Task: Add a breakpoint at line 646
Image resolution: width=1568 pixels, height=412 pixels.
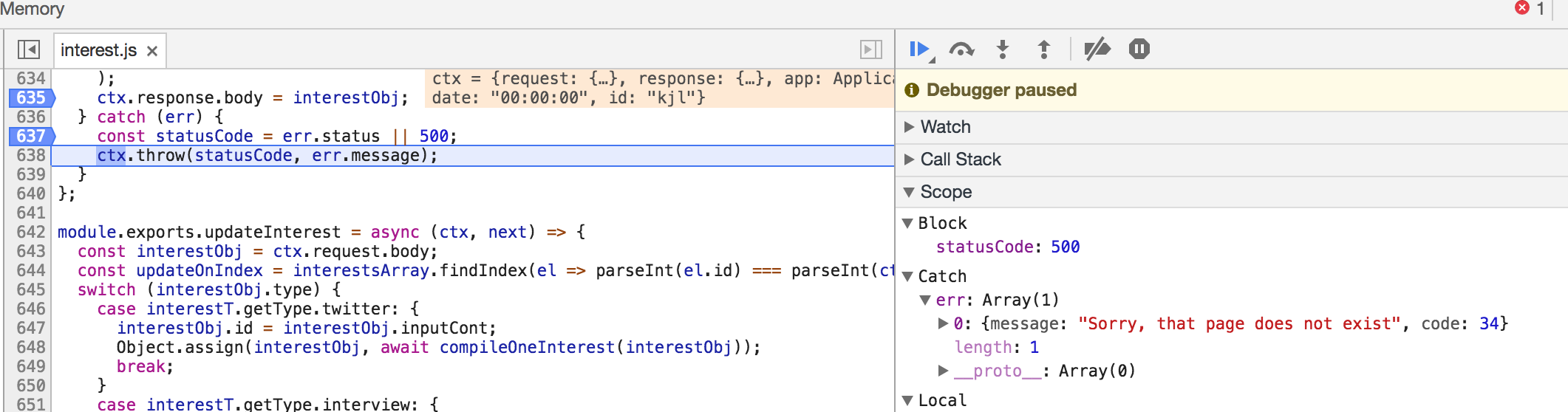Action: coord(30,309)
